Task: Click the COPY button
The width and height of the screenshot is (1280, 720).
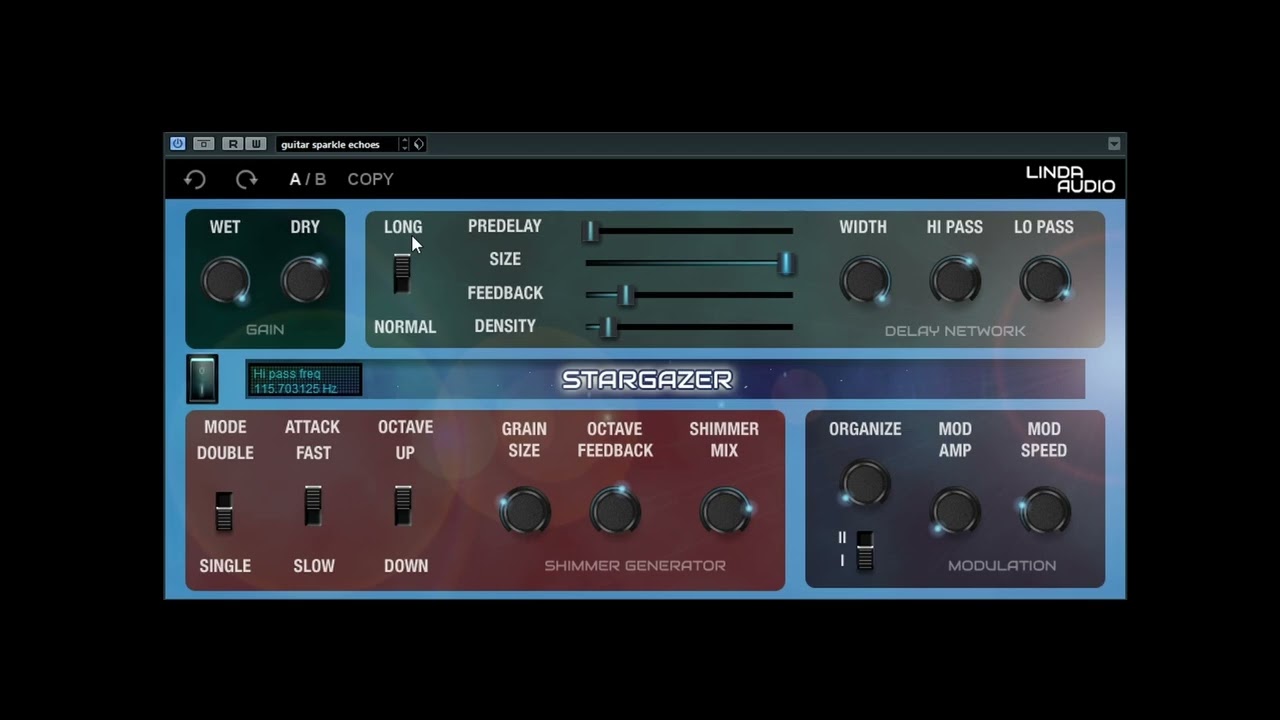Action: coord(370,179)
